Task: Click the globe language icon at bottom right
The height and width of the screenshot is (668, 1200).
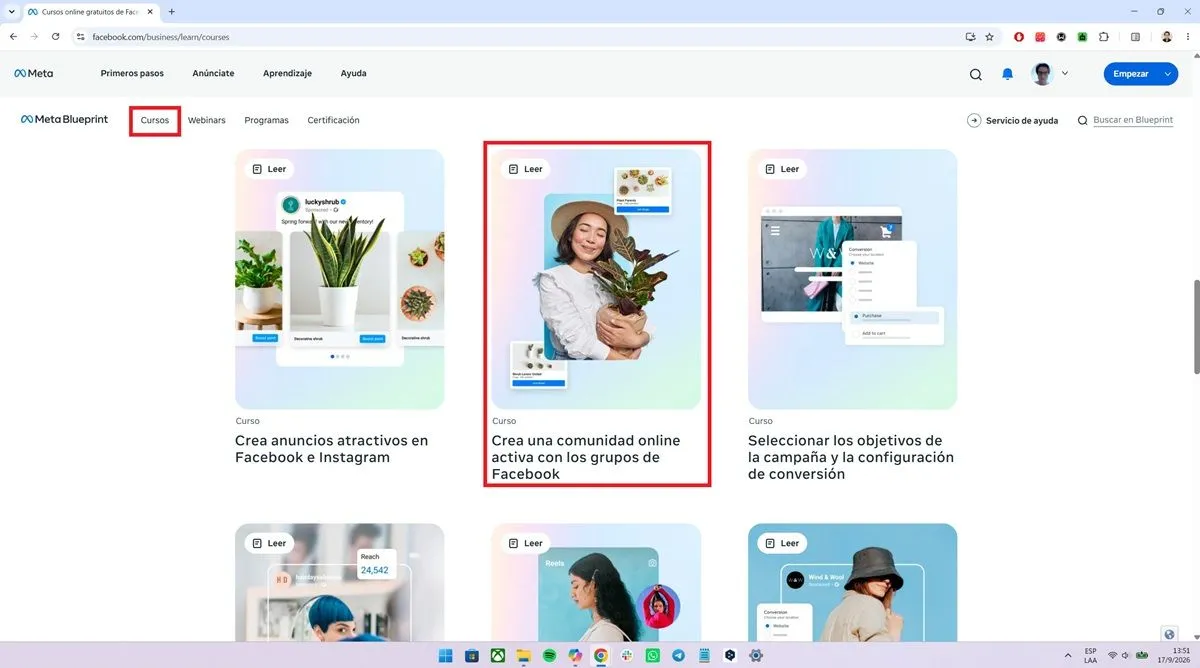Action: pyautogui.click(x=1170, y=634)
